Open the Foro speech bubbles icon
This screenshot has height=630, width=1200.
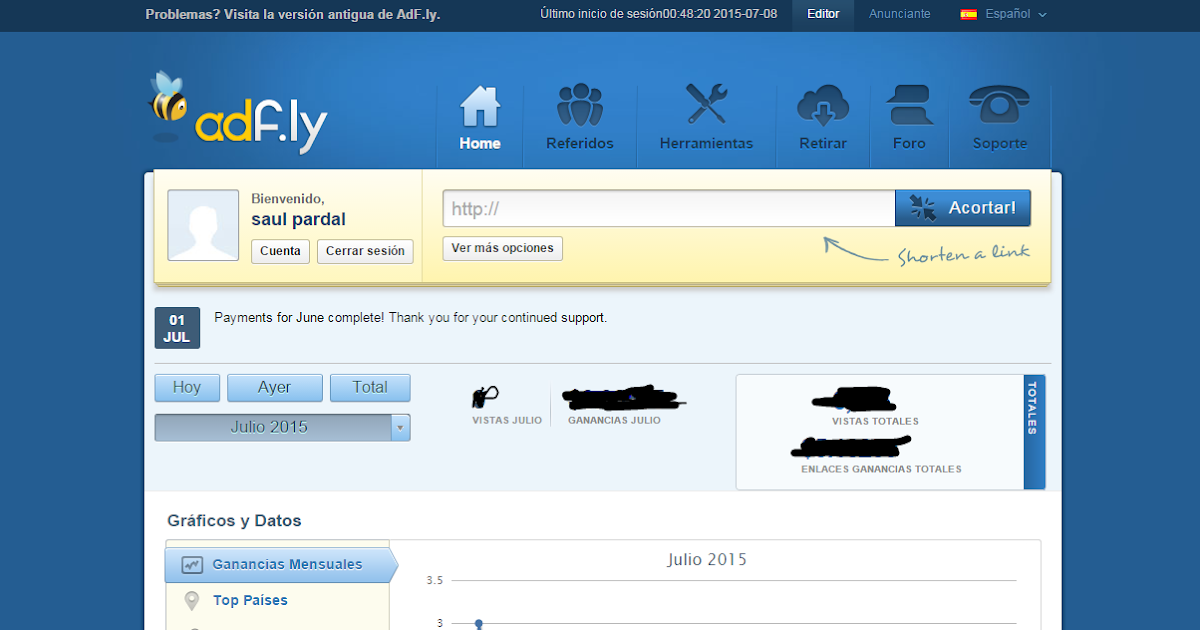pos(909,105)
